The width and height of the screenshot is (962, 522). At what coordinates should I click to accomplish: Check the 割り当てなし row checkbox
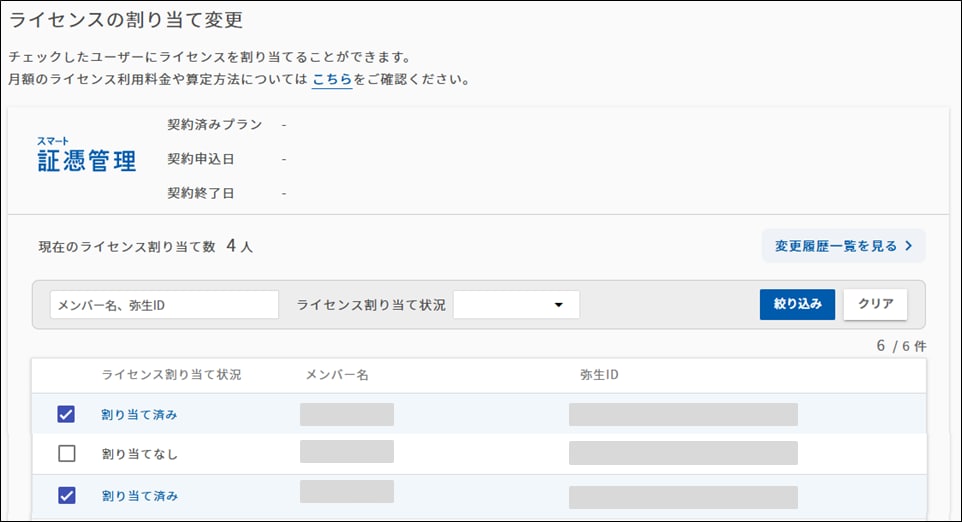67,454
